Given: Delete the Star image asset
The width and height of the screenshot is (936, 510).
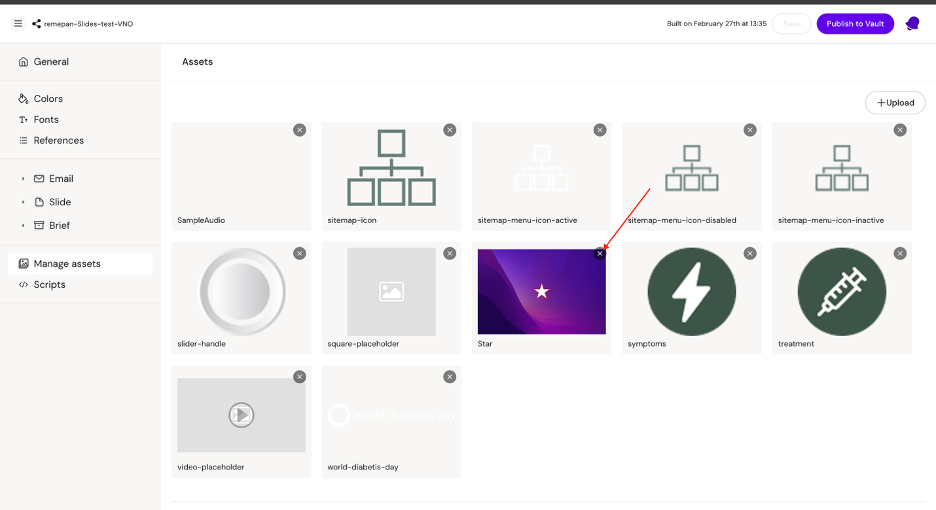Looking at the screenshot, I should click(x=600, y=254).
